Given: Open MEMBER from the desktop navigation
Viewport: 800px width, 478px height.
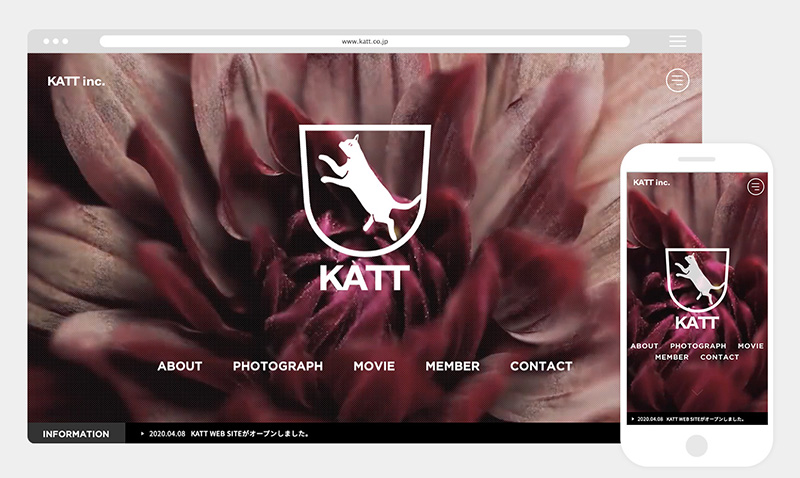Looking at the screenshot, I should 452,366.
